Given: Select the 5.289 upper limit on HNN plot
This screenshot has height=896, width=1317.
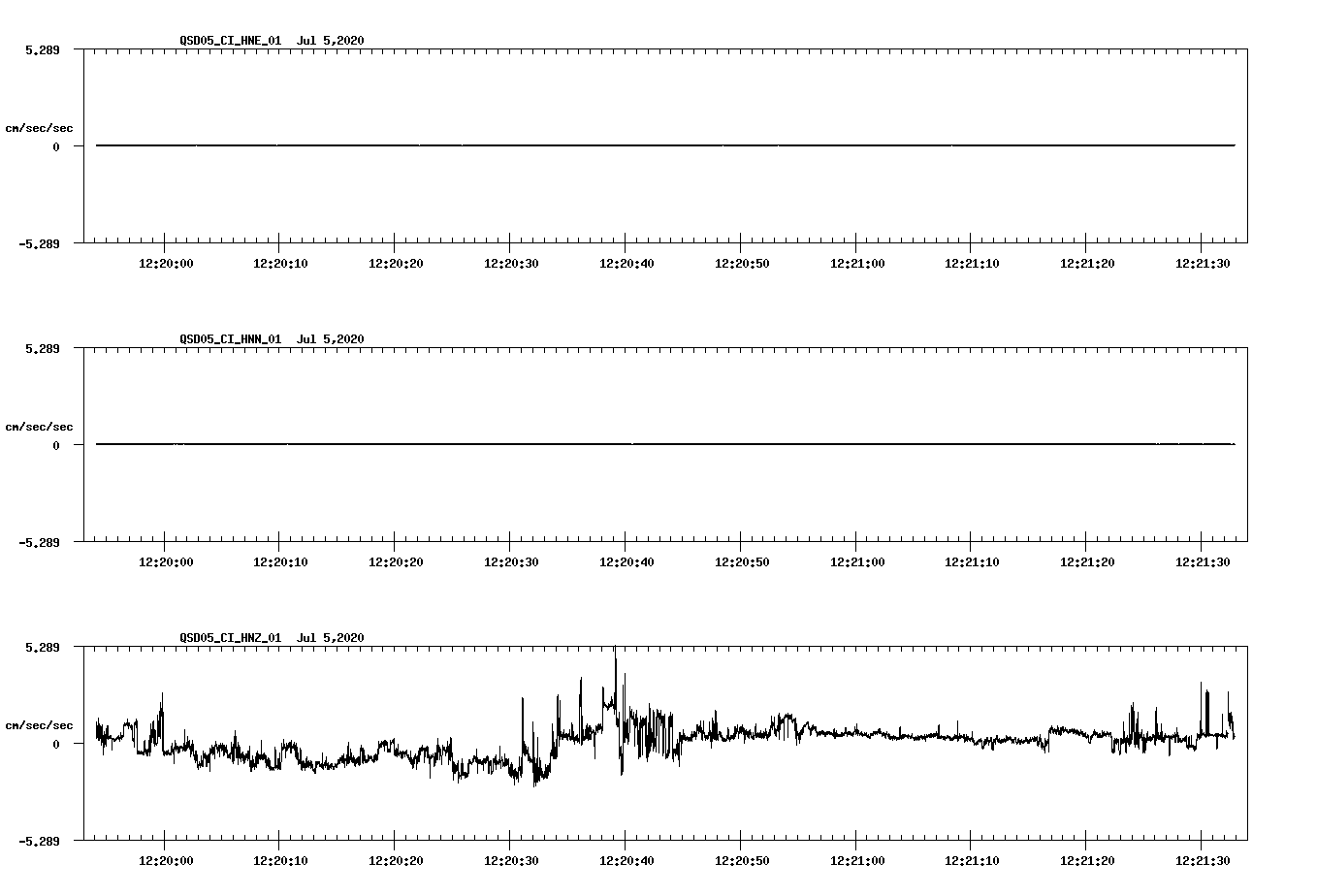Looking at the screenshot, I should point(43,348).
